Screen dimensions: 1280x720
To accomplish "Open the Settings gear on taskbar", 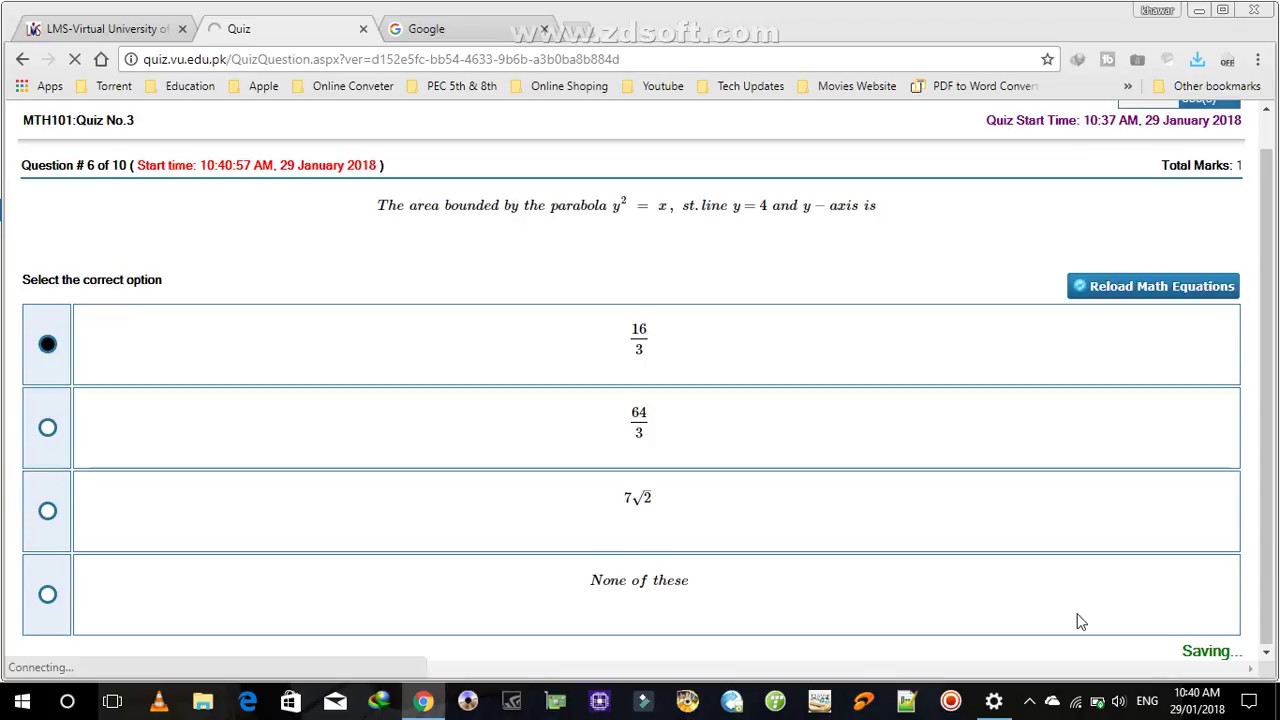I will pos(993,701).
